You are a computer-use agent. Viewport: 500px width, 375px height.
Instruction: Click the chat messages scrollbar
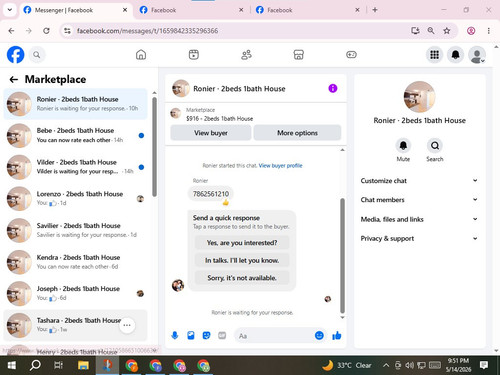[x=342, y=255]
